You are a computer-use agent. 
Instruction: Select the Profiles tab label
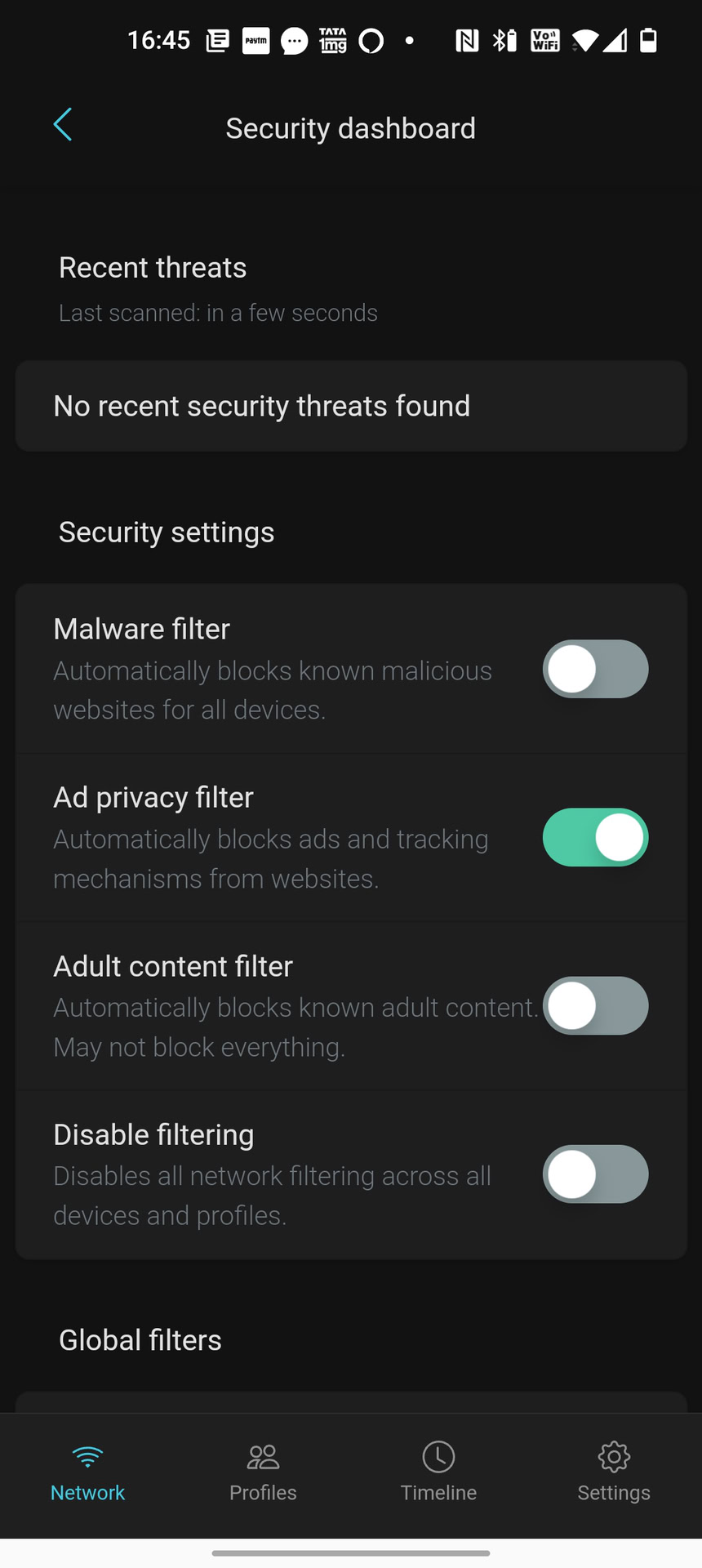coord(263,1493)
